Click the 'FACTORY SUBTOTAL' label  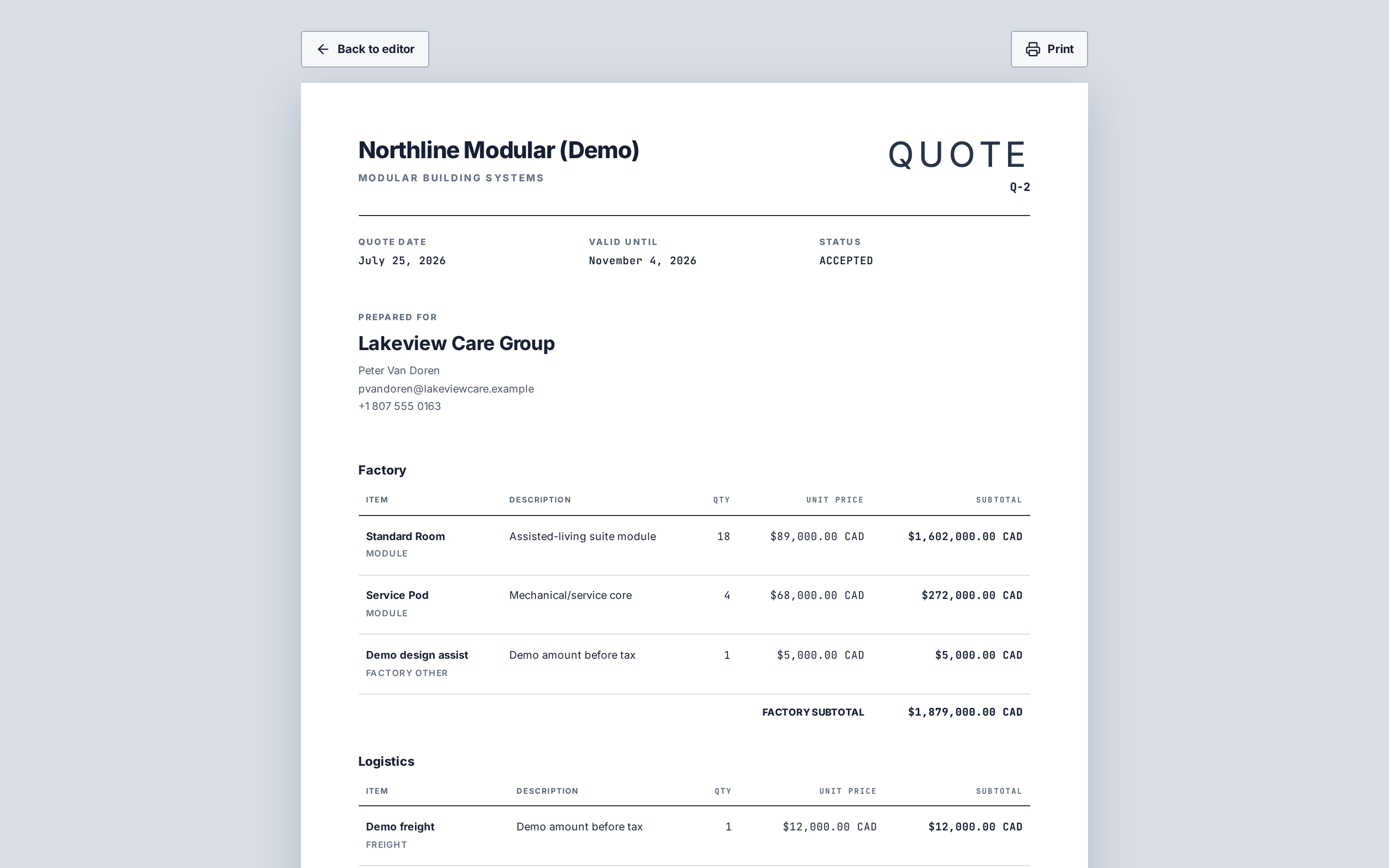tap(813, 712)
